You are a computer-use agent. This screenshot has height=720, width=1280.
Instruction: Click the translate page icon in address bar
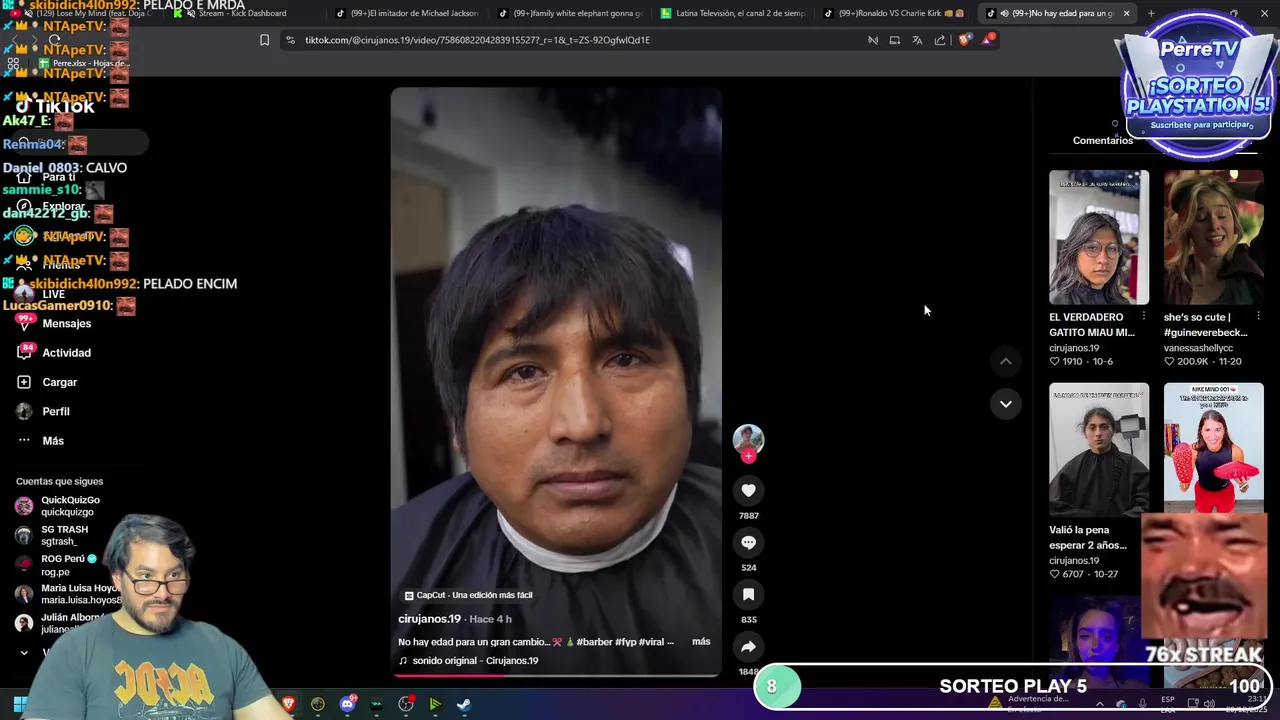[x=917, y=40]
